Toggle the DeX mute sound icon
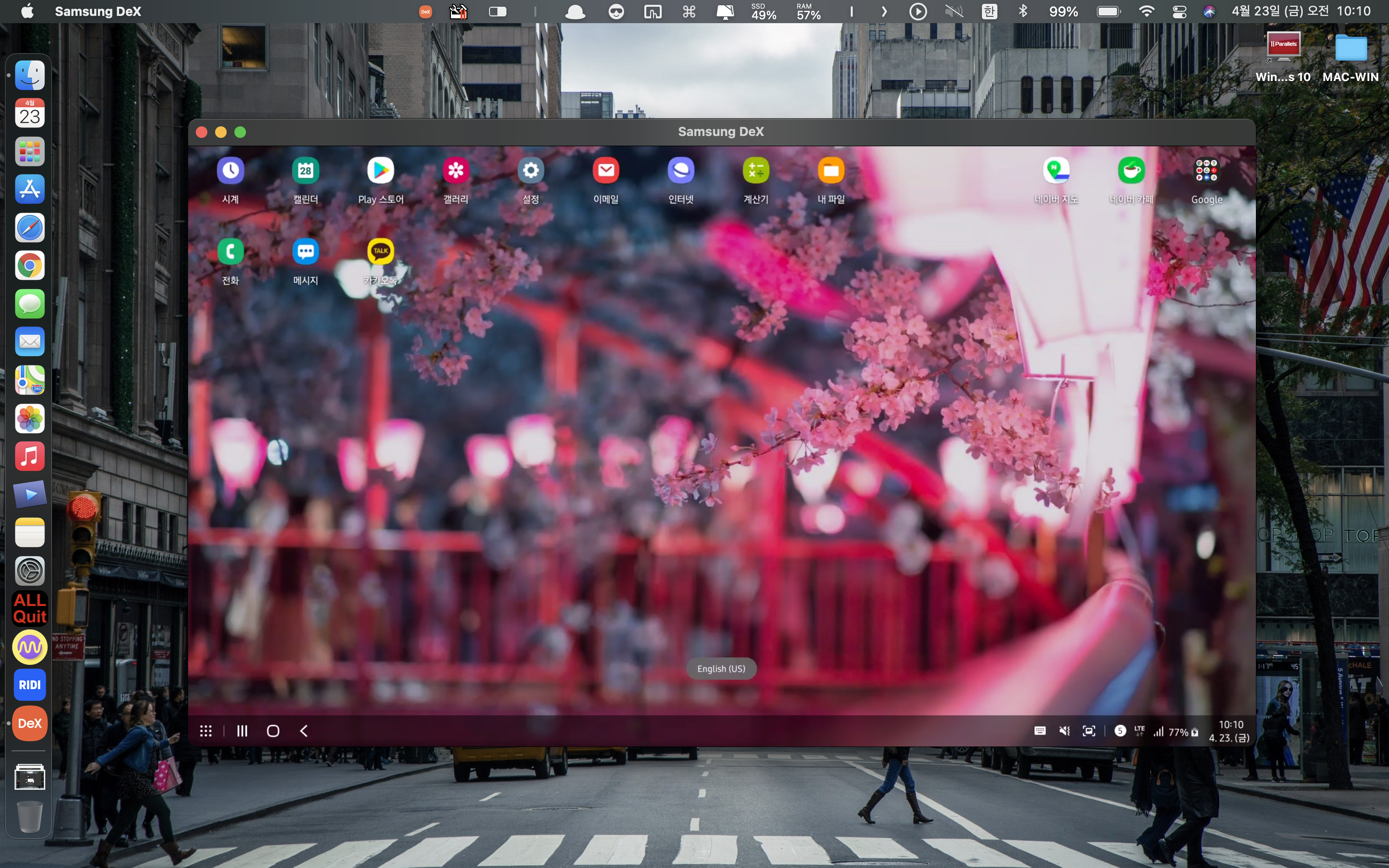Image resolution: width=1389 pixels, height=868 pixels. click(x=1065, y=731)
